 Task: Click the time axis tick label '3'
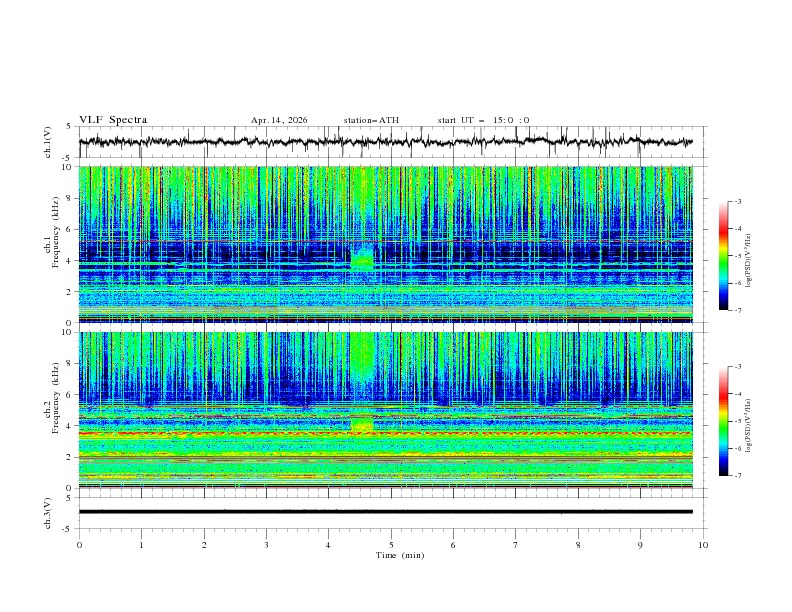[x=266, y=545]
